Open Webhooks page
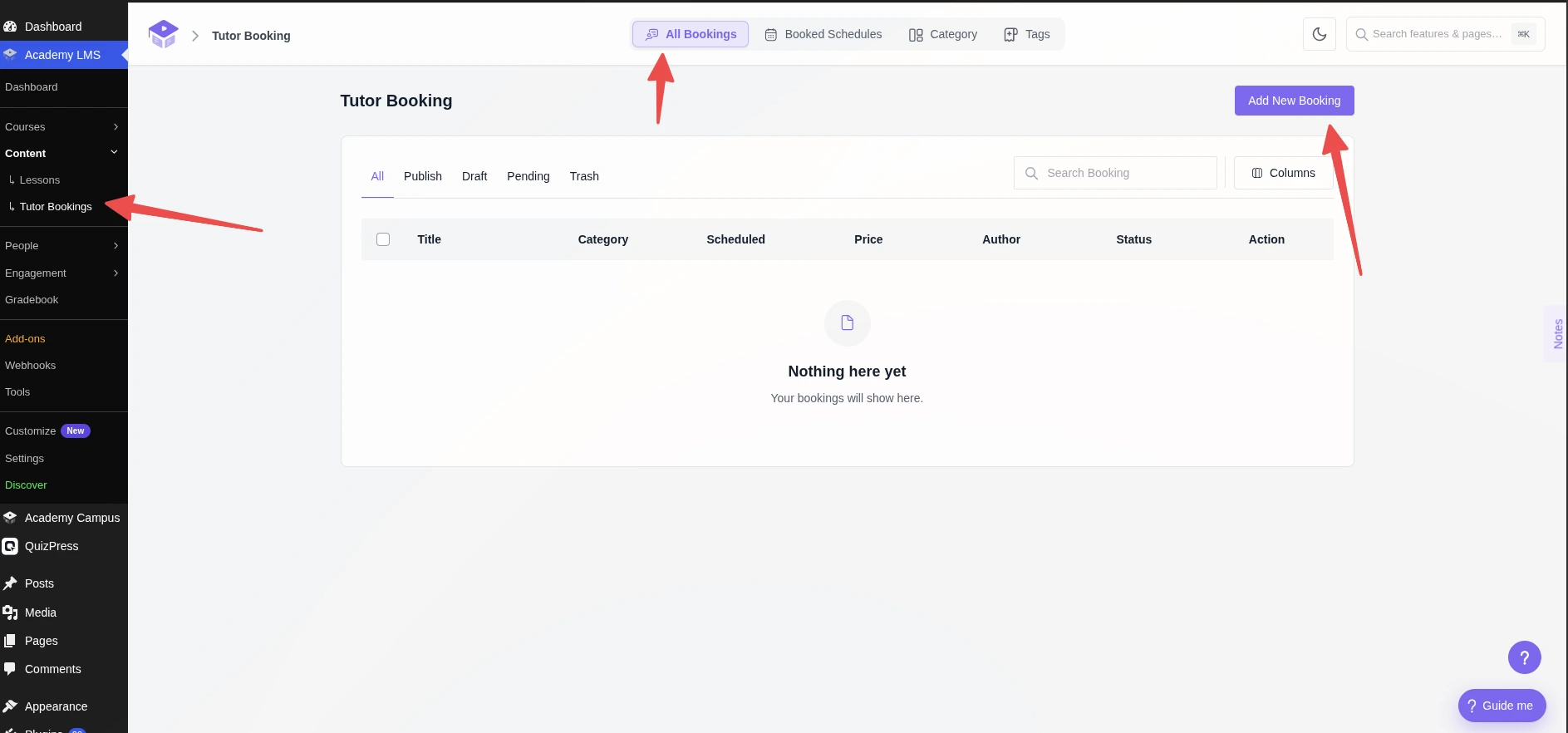The image size is (1568, 733). (30, 366)
